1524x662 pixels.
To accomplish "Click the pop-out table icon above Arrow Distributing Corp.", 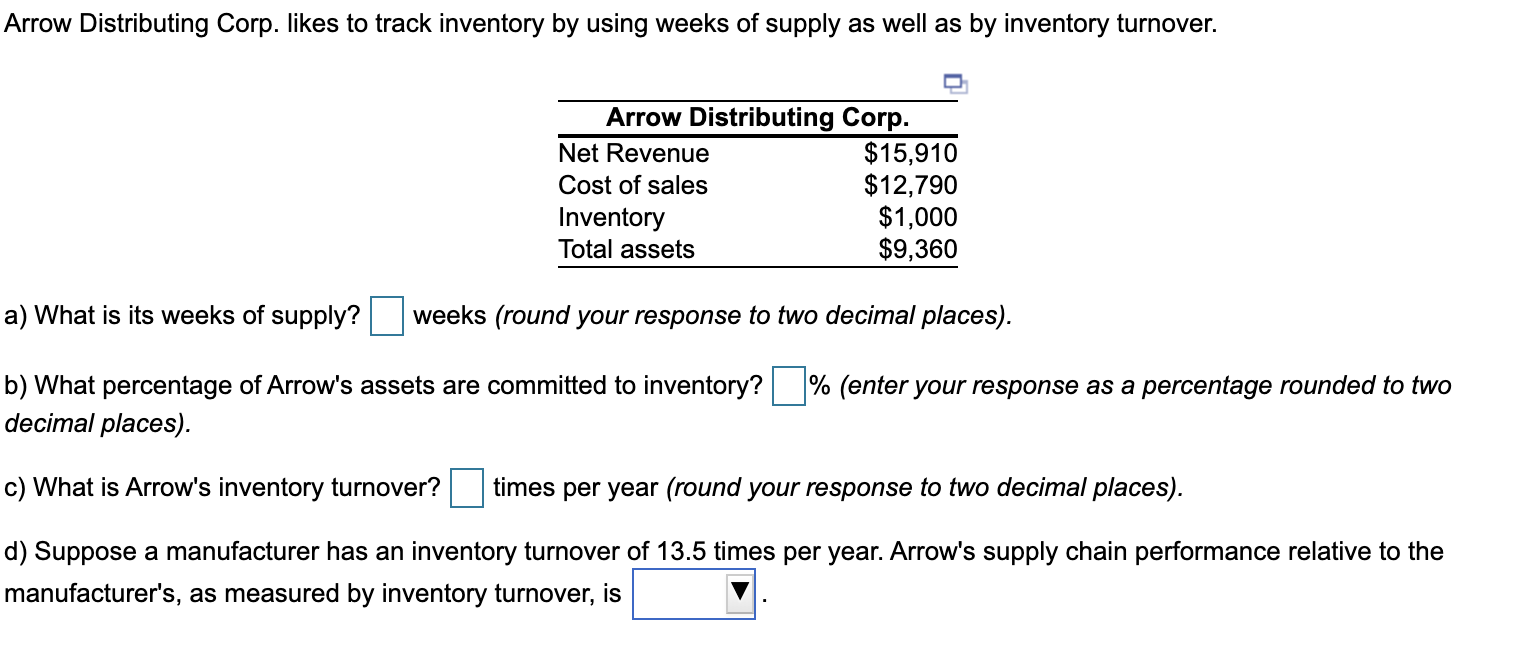I will point(954,86).
